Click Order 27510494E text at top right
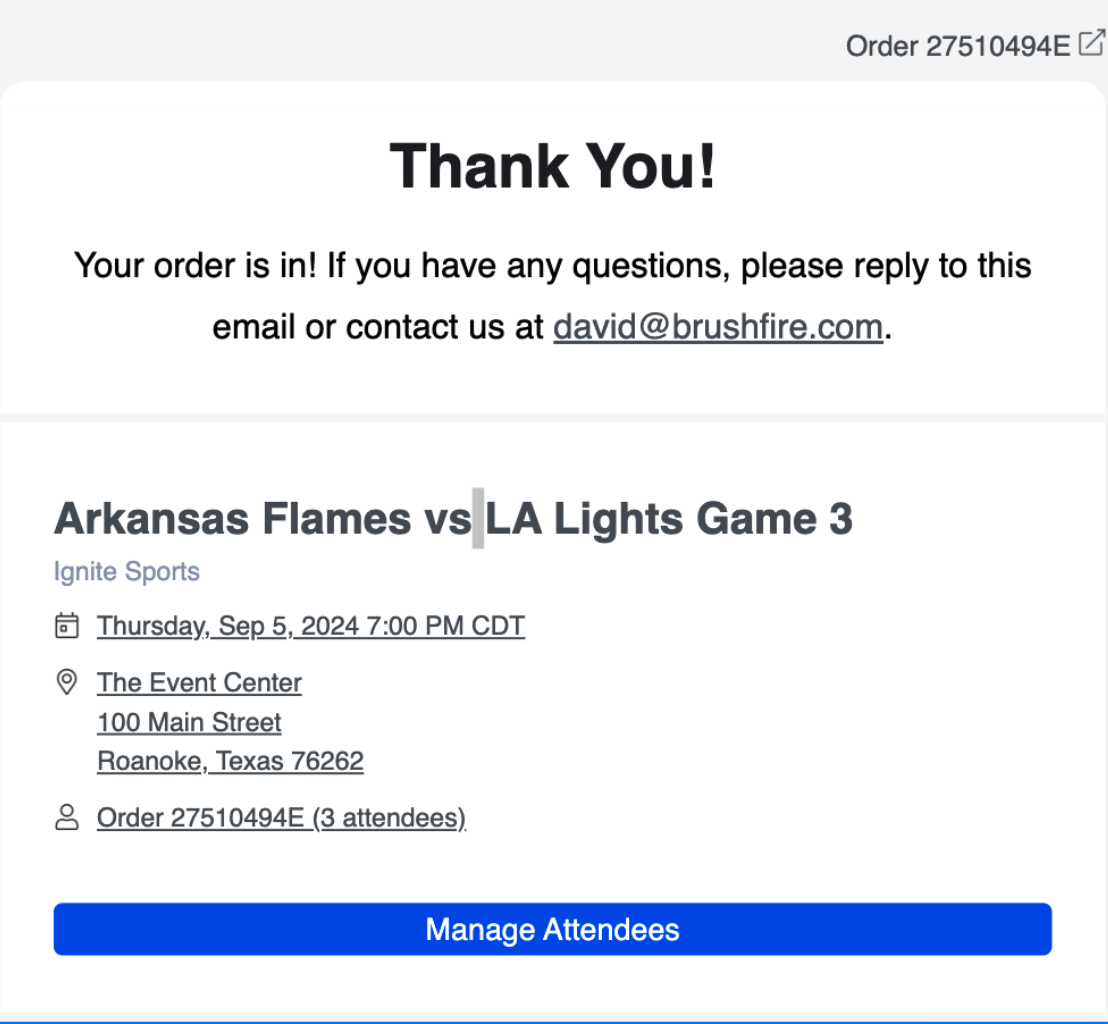The image size is (1108, 1024). pos(958,46)
